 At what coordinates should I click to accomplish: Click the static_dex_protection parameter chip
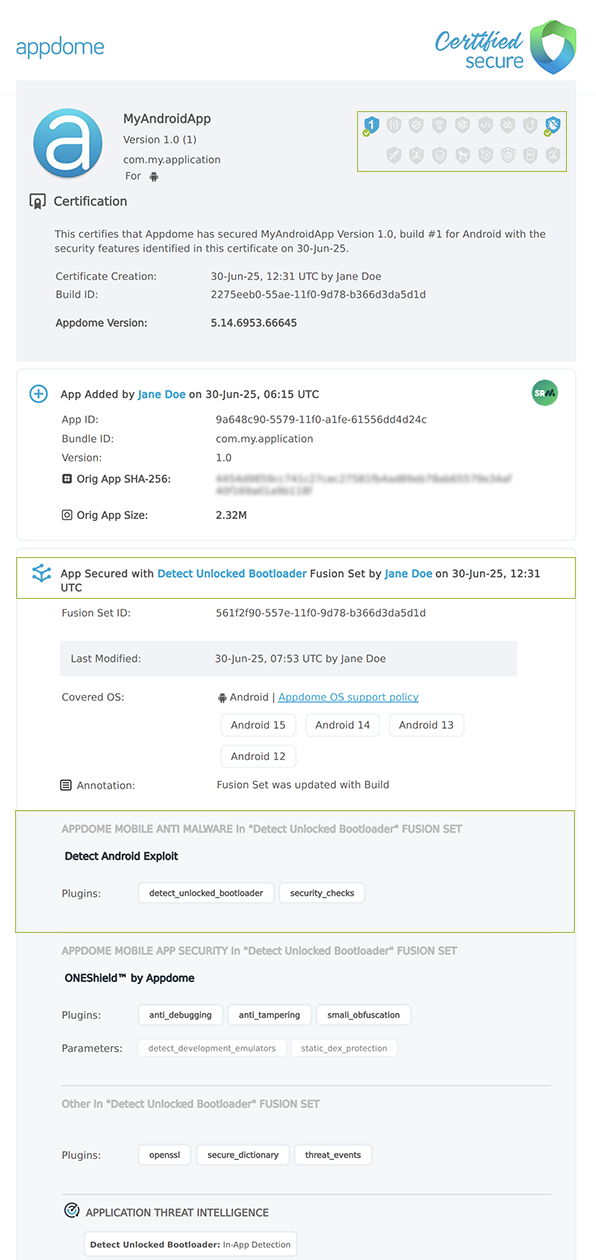pyautogui.click(x=345, y=1048)
